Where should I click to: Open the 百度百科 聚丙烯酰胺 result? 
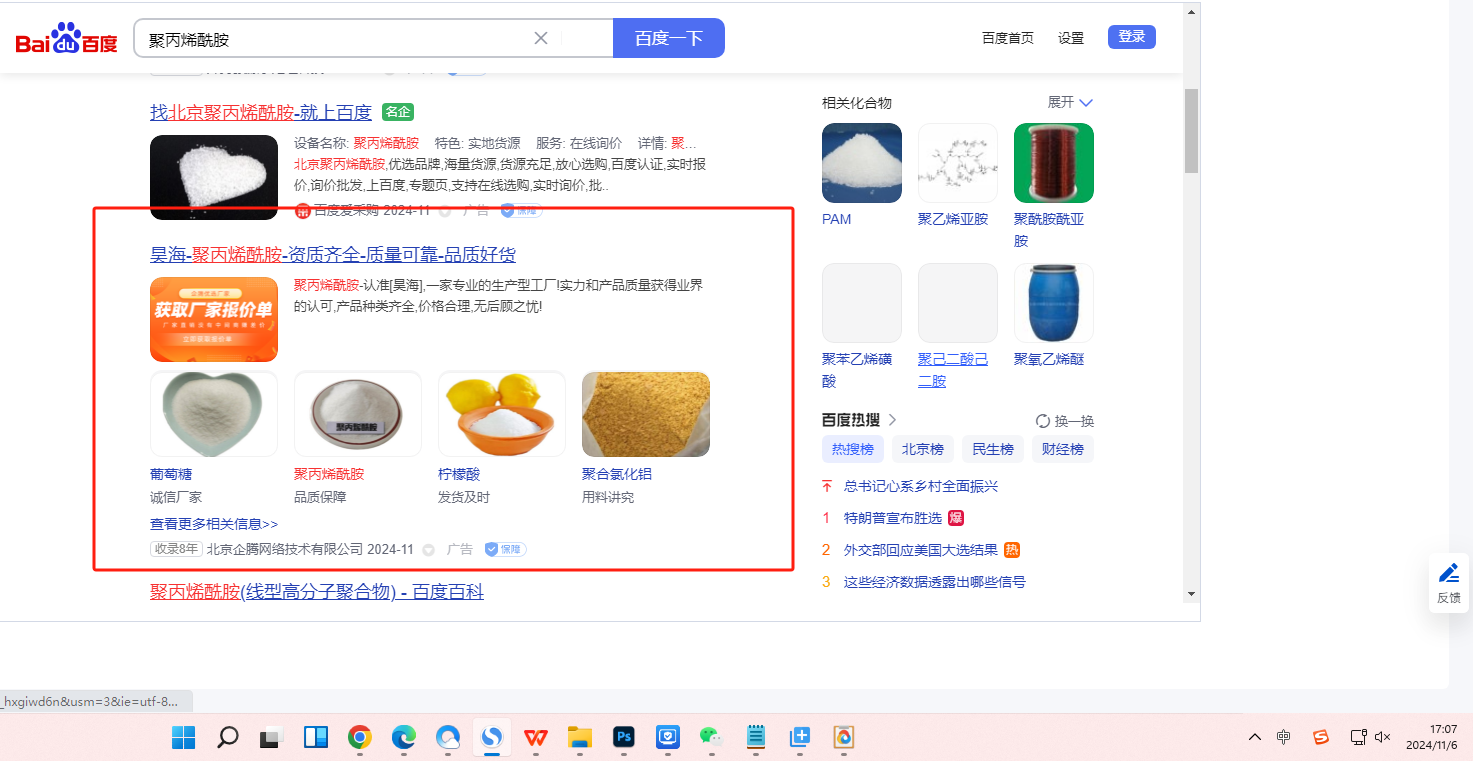coord(317,592)
